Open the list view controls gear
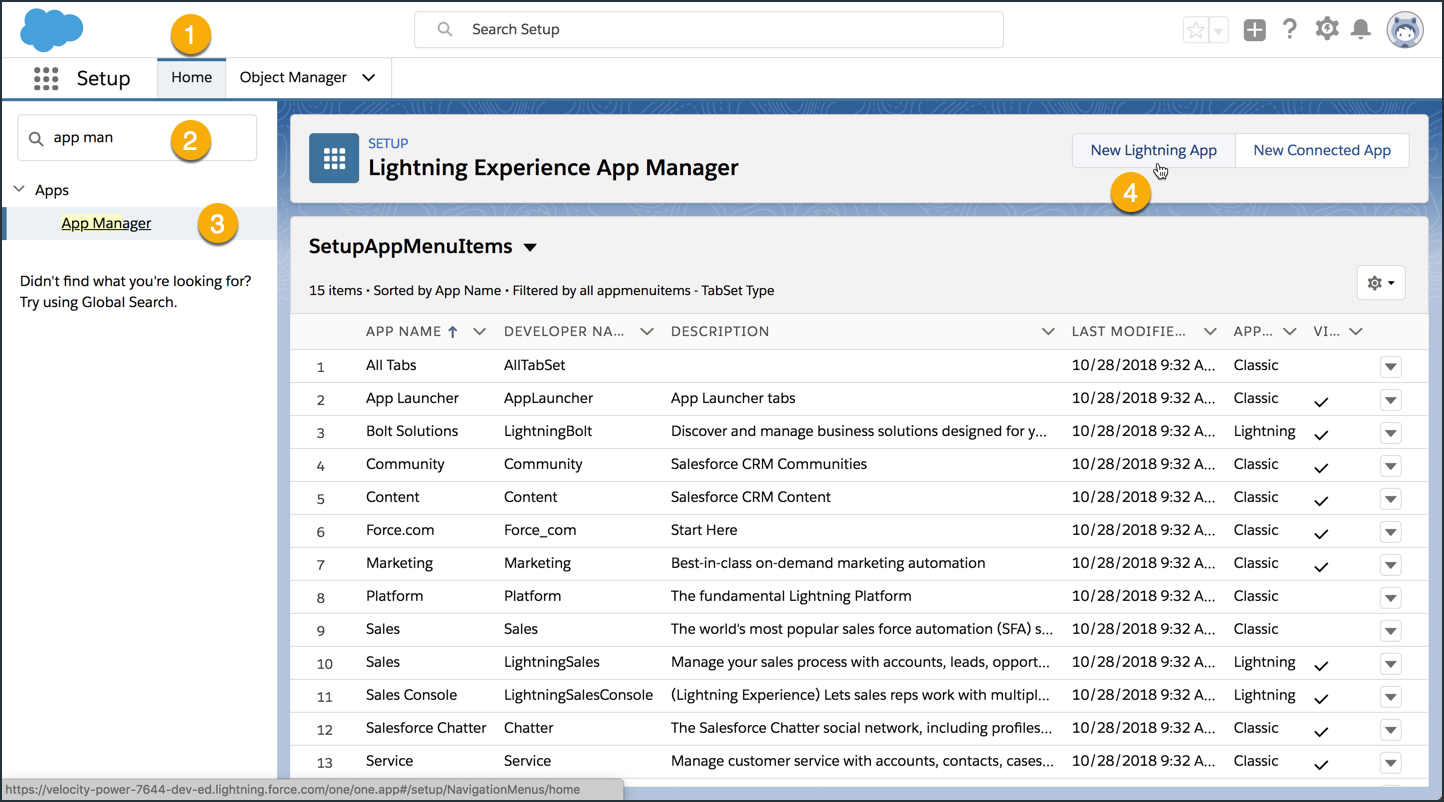 point(1381,283)
